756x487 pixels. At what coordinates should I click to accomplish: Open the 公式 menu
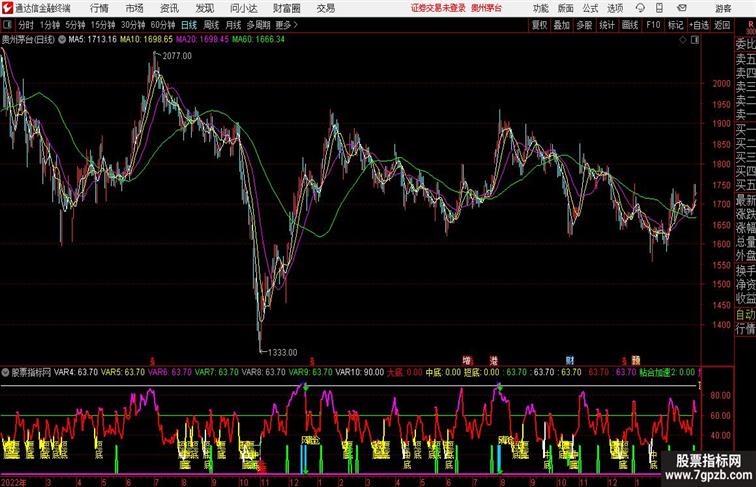(x=590, y=8)
